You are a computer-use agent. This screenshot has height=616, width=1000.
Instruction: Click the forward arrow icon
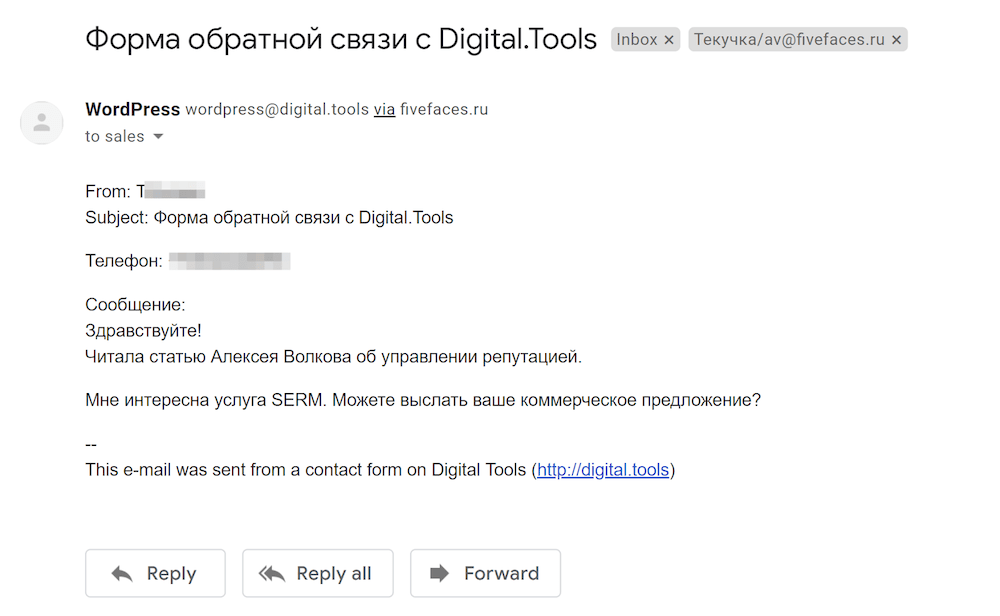439,573
